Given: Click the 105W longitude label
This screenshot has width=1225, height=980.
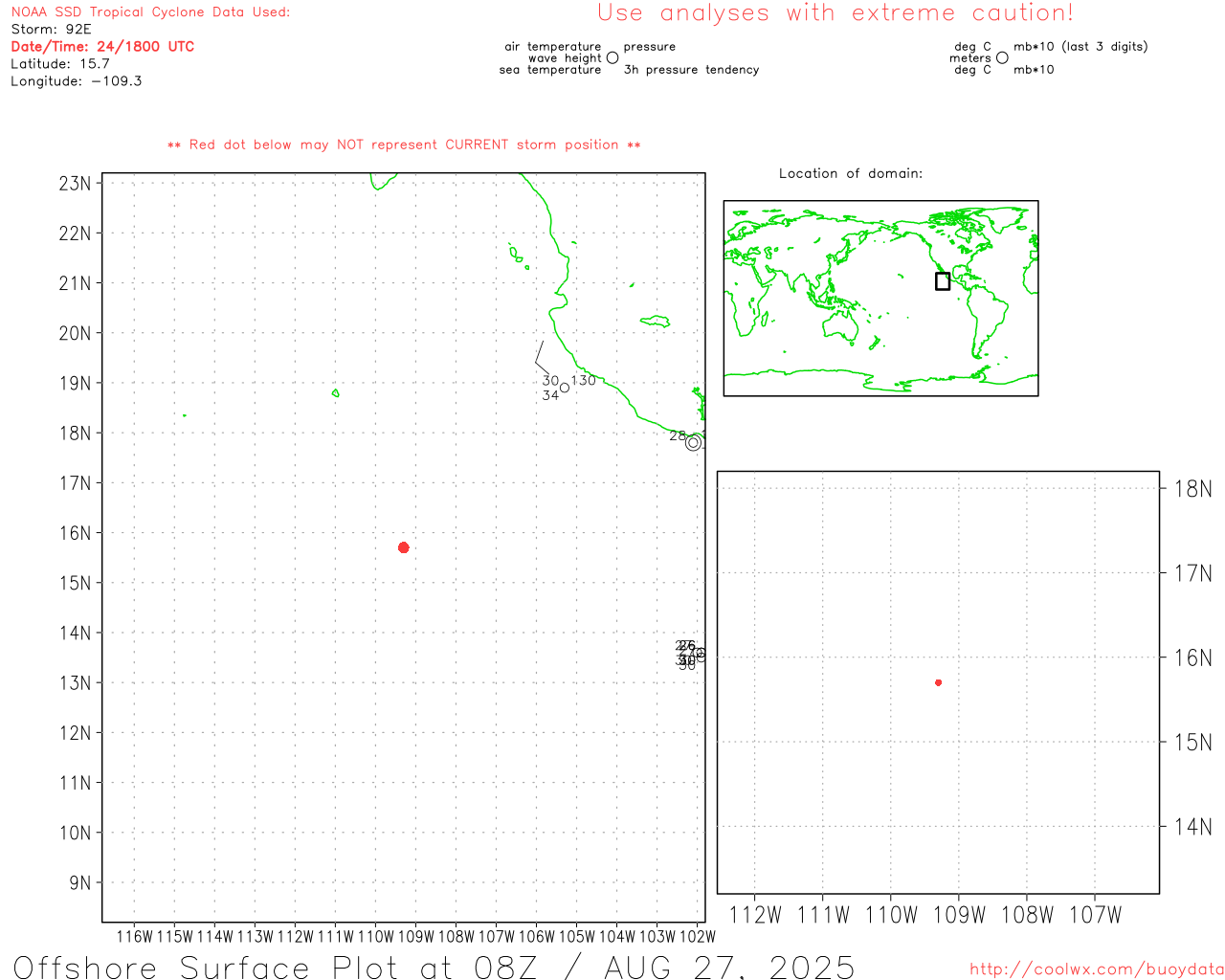Looking at the screenshot, I should pos(576,936).
